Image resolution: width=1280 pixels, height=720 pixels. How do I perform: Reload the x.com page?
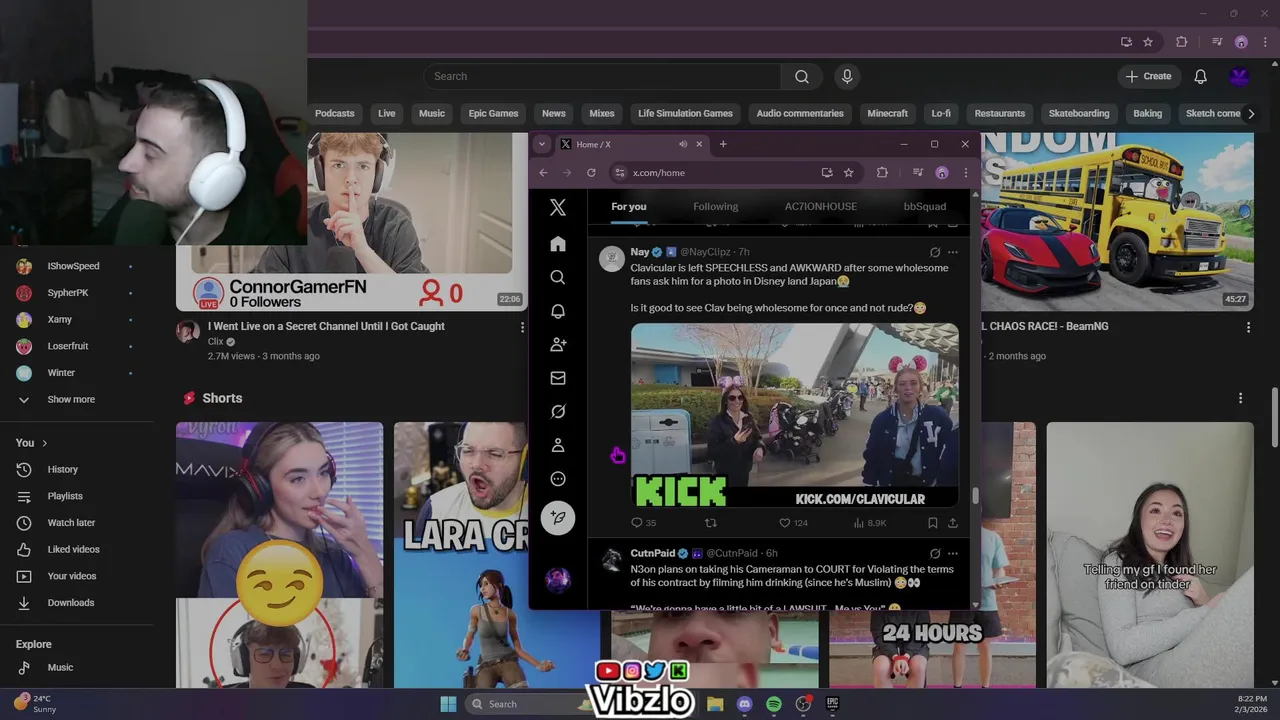coord(591,173)
